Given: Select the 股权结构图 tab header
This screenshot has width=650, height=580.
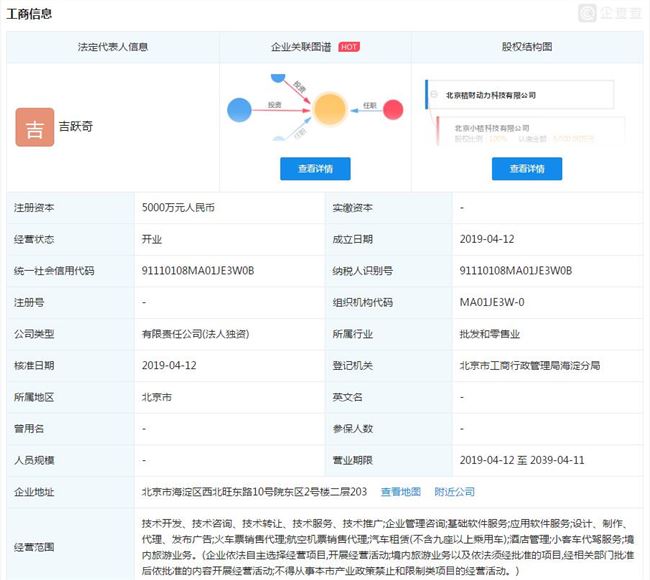Looking at the screenshot, I should click(x=527, y=47).
